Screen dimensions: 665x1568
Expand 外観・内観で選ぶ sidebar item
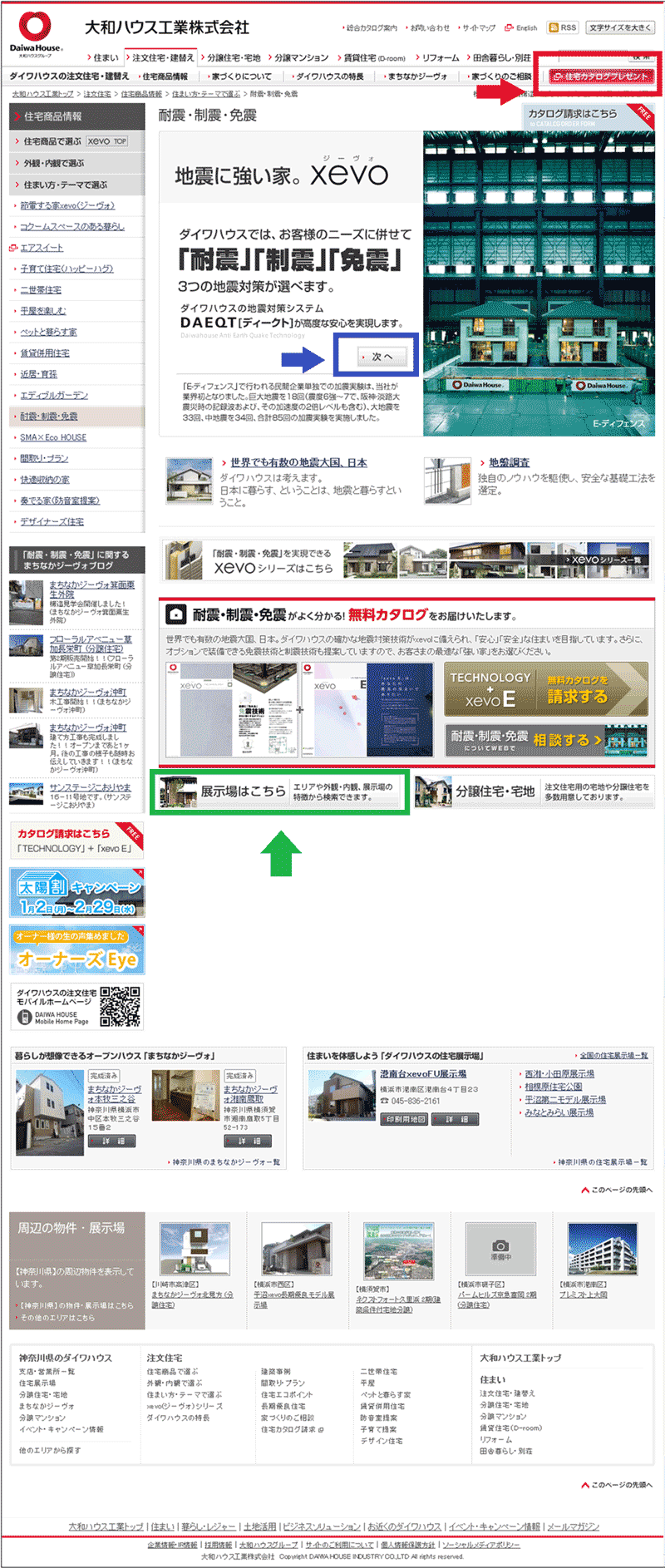[x=76, y=163]
